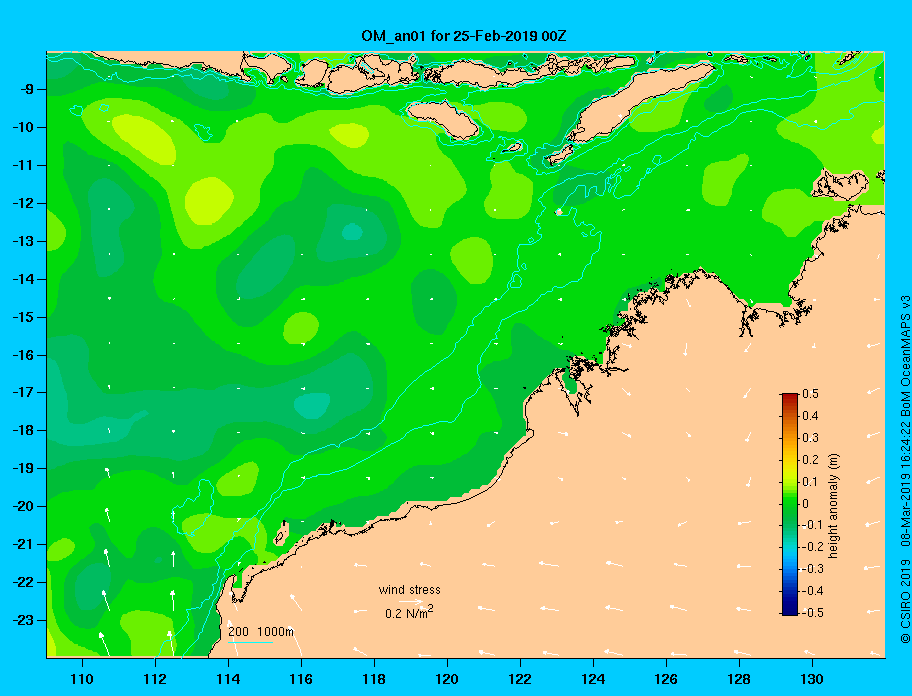The height and width of the screenshot is (696, 912).
Task: Select the "-0.3" colorbar tick label
Action: (x=812, y=569)
